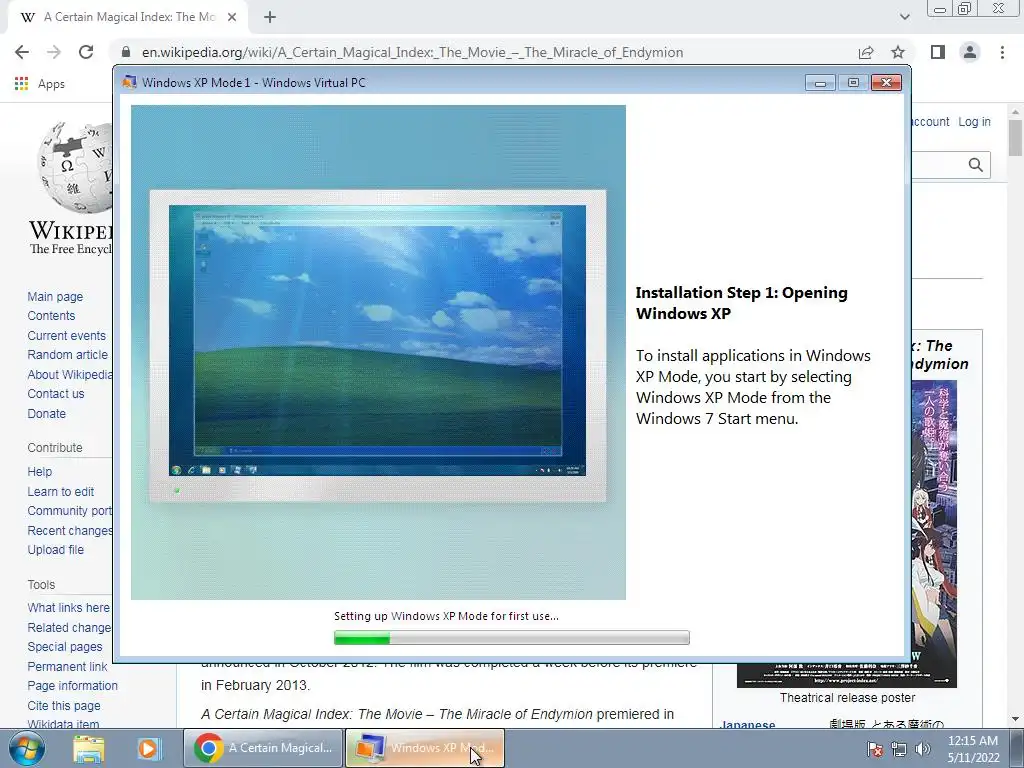Open Permanent link in Tools

tap(67, 666)
